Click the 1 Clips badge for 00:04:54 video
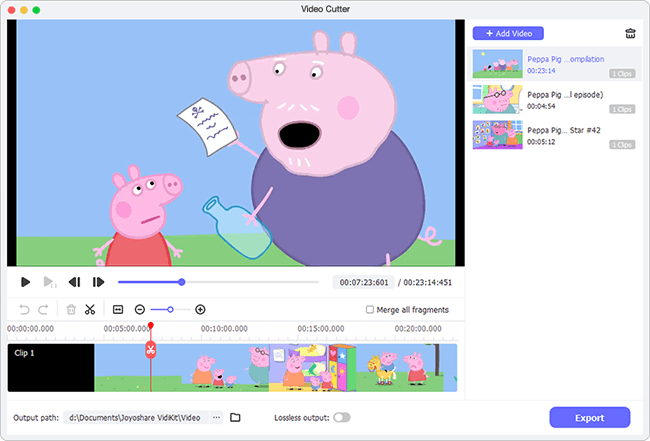Image resolution: width=650 pixels, height=441 pixels. [x=622, y=109]
